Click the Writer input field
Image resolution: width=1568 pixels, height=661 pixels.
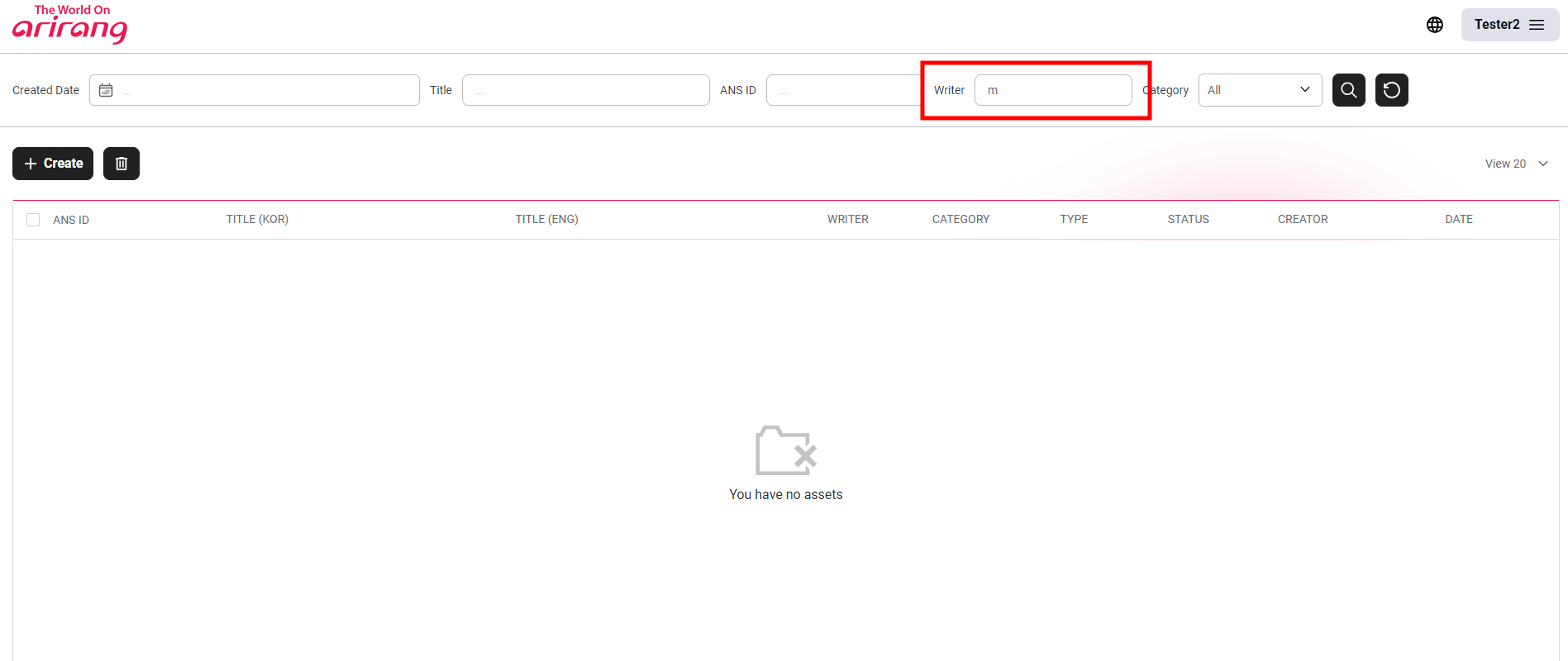tap(1053, 90)
